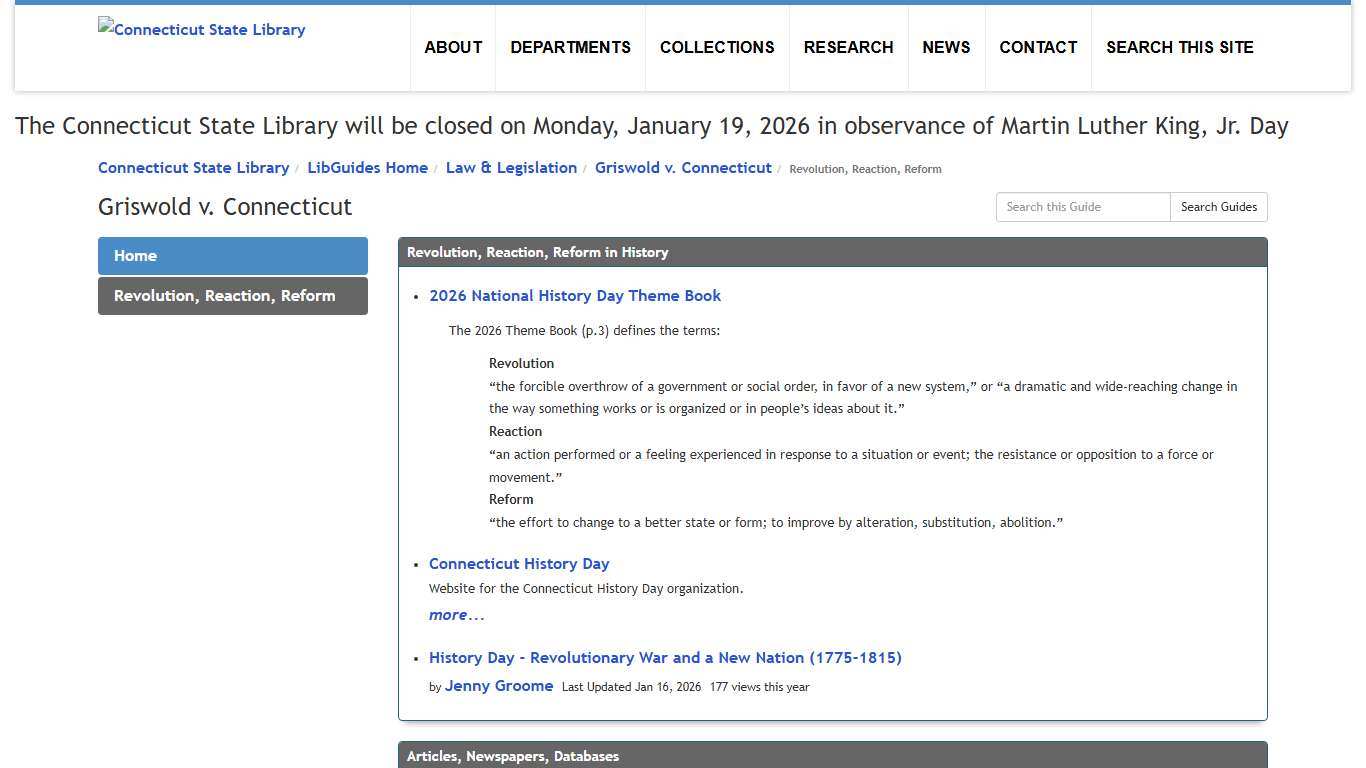Open the RESEARCH navigation item
Screen dimensions: 1366x768
(848, 47)
